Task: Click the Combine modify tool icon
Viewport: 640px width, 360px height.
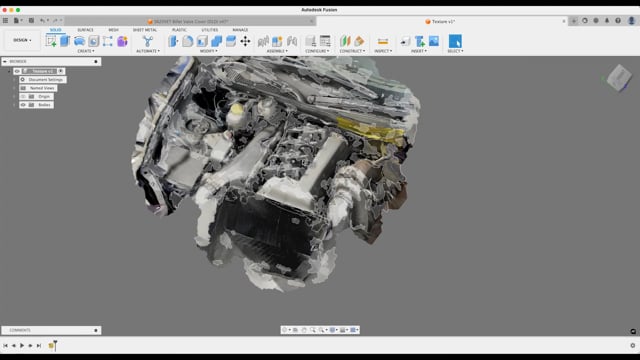Action: (x=216, y=41)
